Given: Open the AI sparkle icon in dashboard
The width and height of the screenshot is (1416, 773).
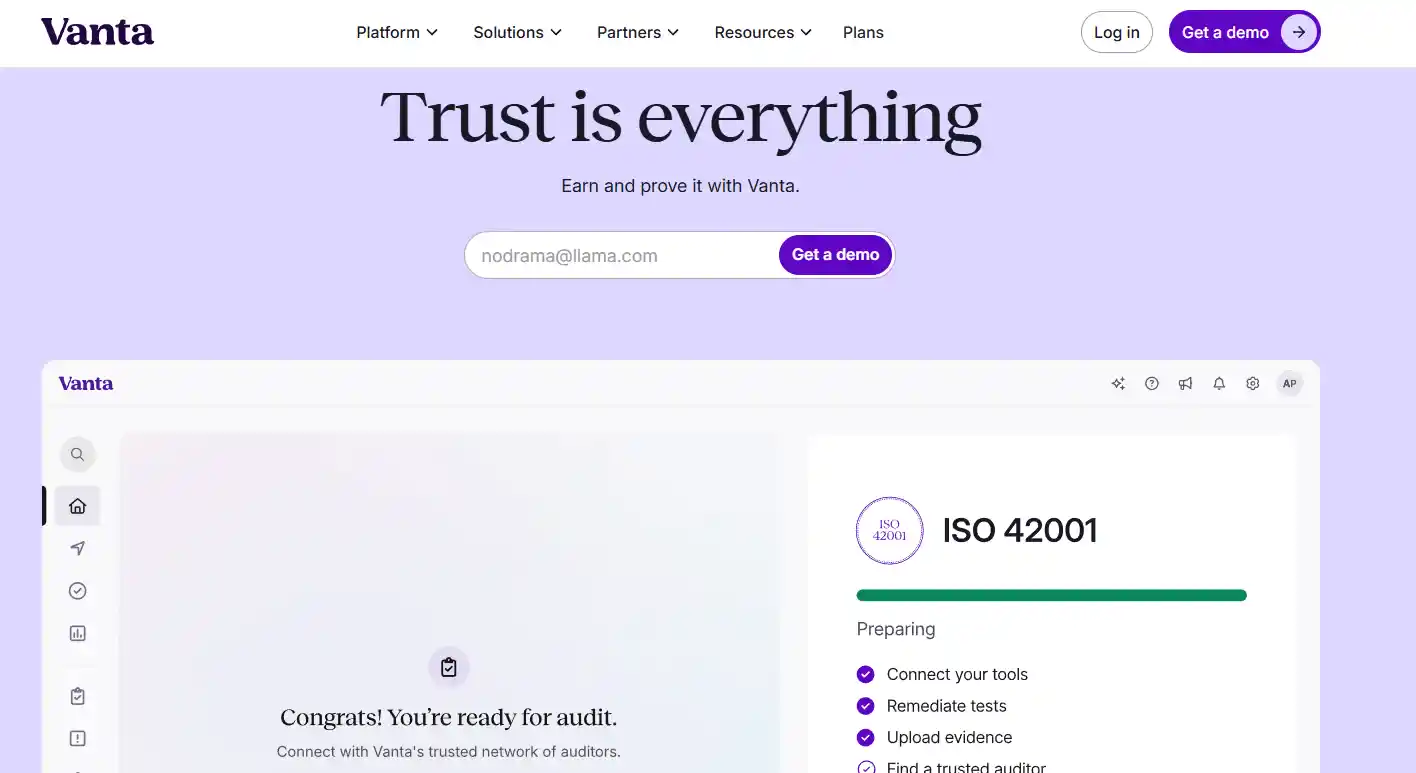Looking at the screenshot, I should (x=1118, y=383).
